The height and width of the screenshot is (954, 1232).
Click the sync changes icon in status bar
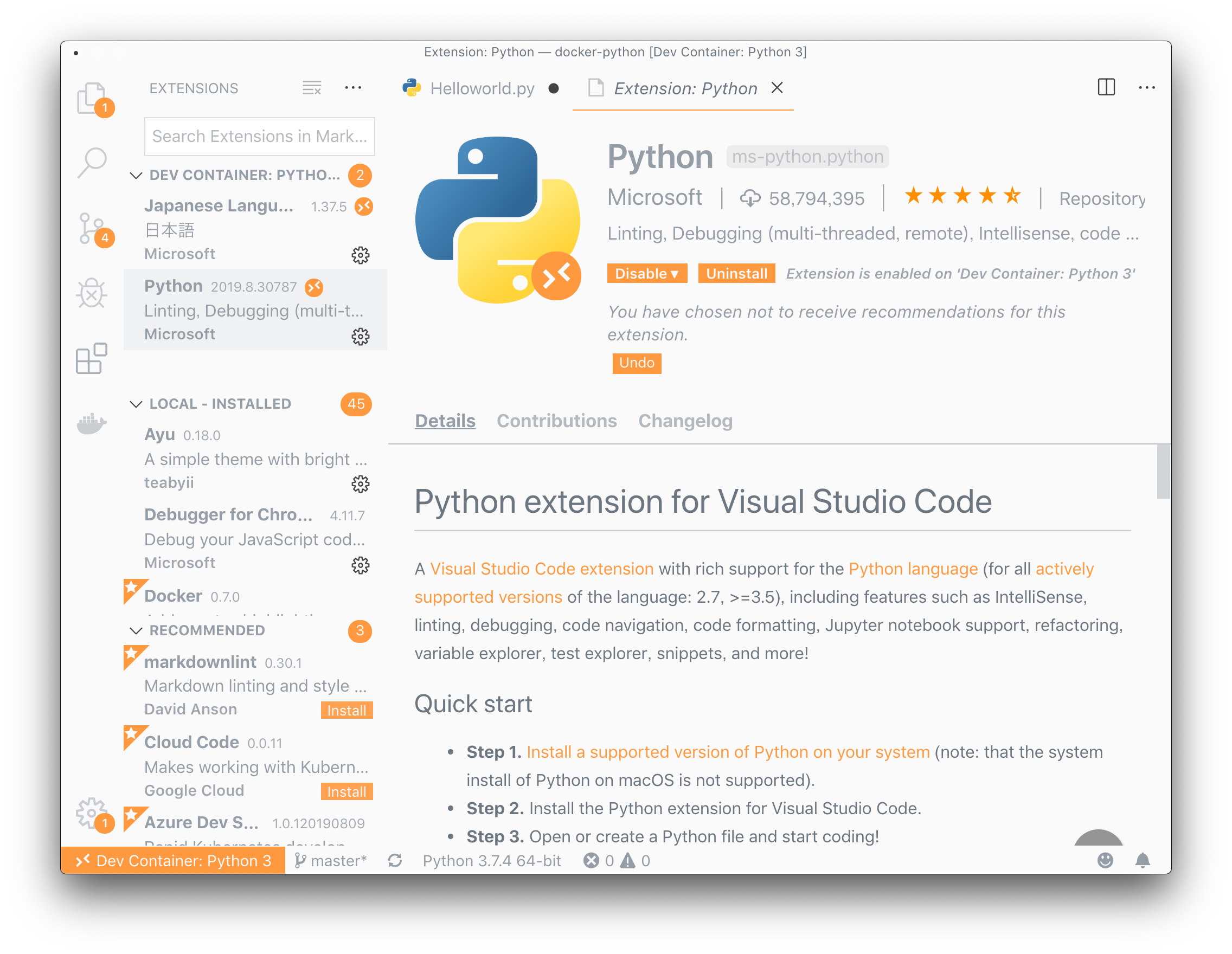click(395, 861)
